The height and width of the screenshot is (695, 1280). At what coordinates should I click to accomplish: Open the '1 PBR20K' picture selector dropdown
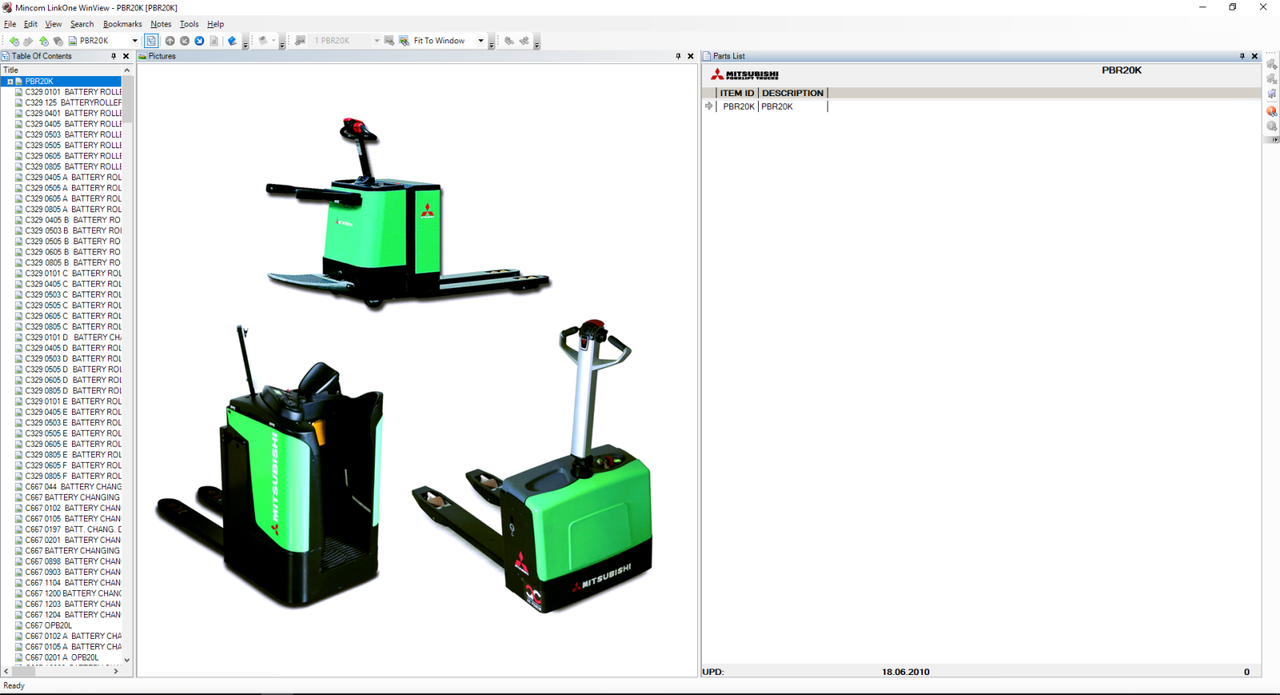pyautogui.click(x=376, y=41)
